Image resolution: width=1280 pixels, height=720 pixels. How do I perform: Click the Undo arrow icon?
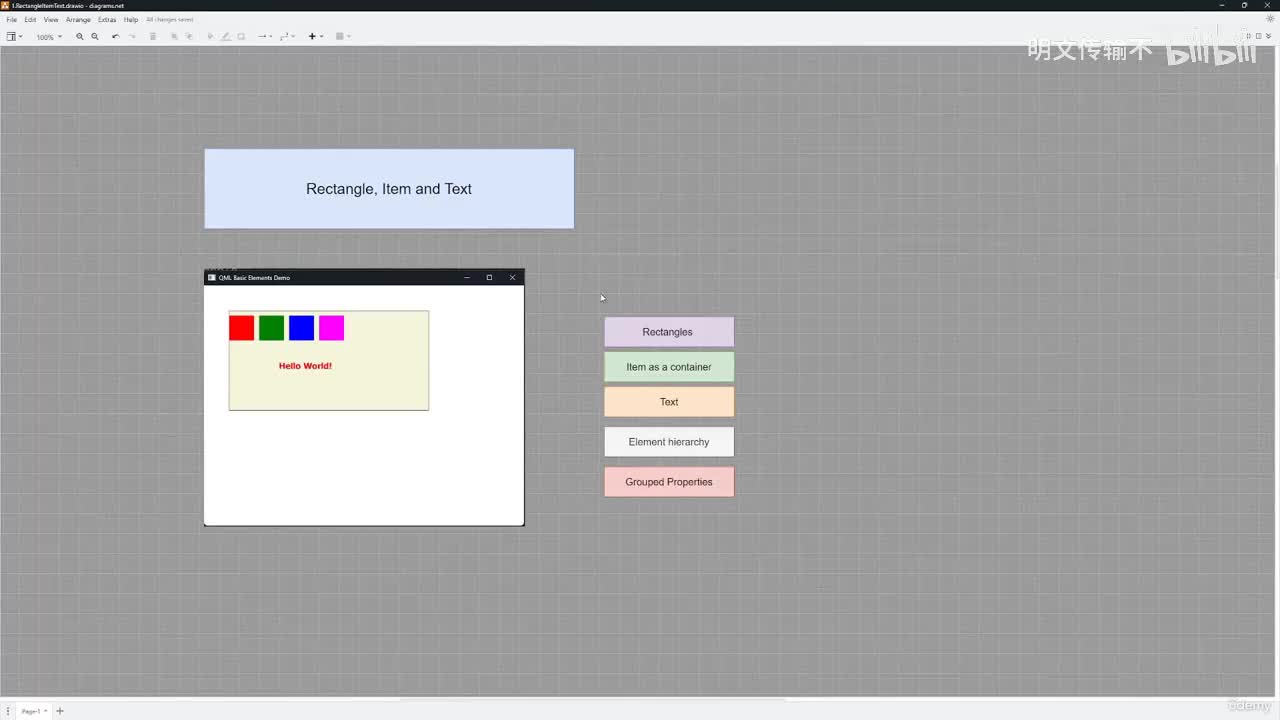click(x=116, y=37)
